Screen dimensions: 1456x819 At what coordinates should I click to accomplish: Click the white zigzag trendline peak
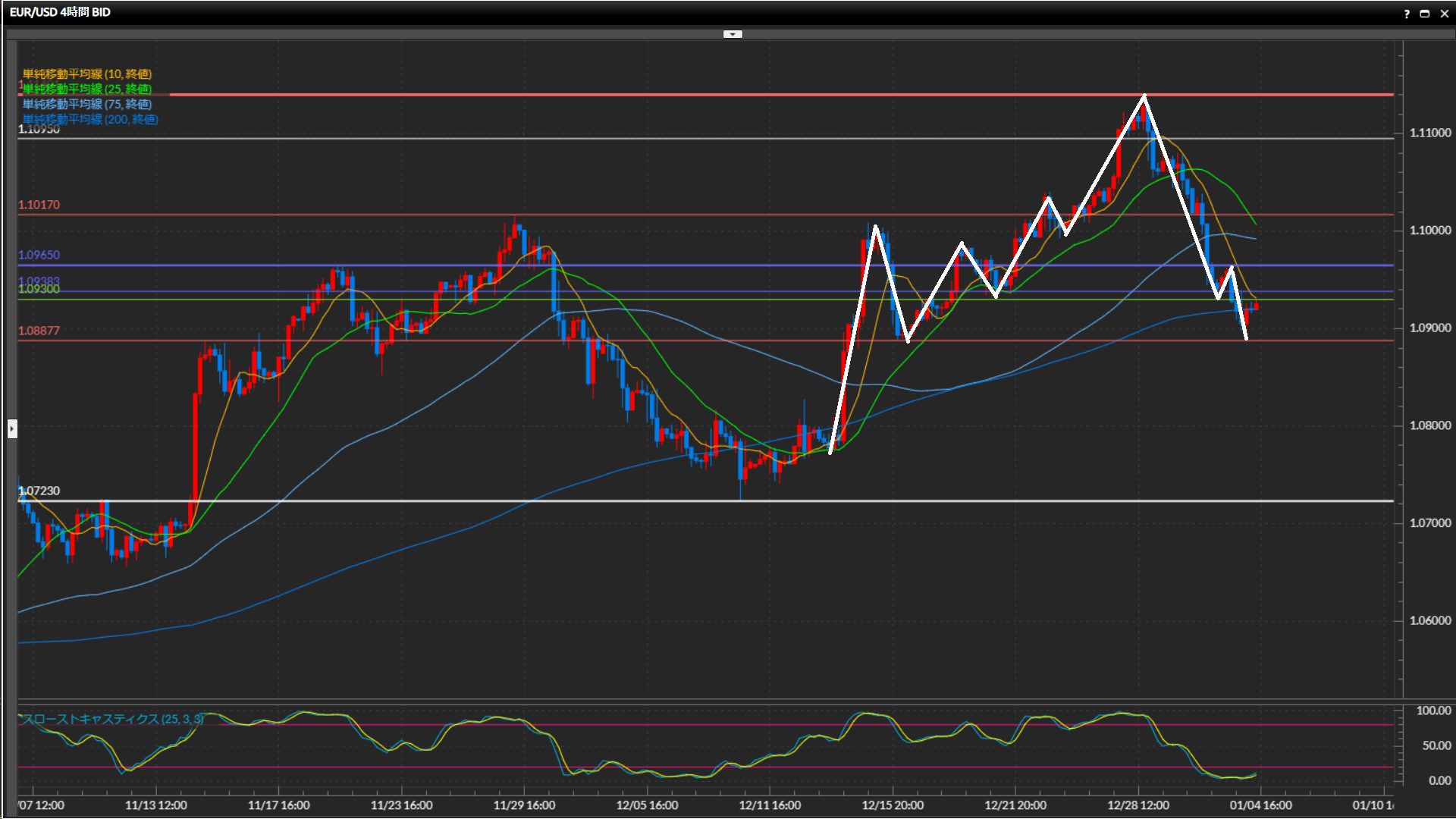(x=1144, y=98)
